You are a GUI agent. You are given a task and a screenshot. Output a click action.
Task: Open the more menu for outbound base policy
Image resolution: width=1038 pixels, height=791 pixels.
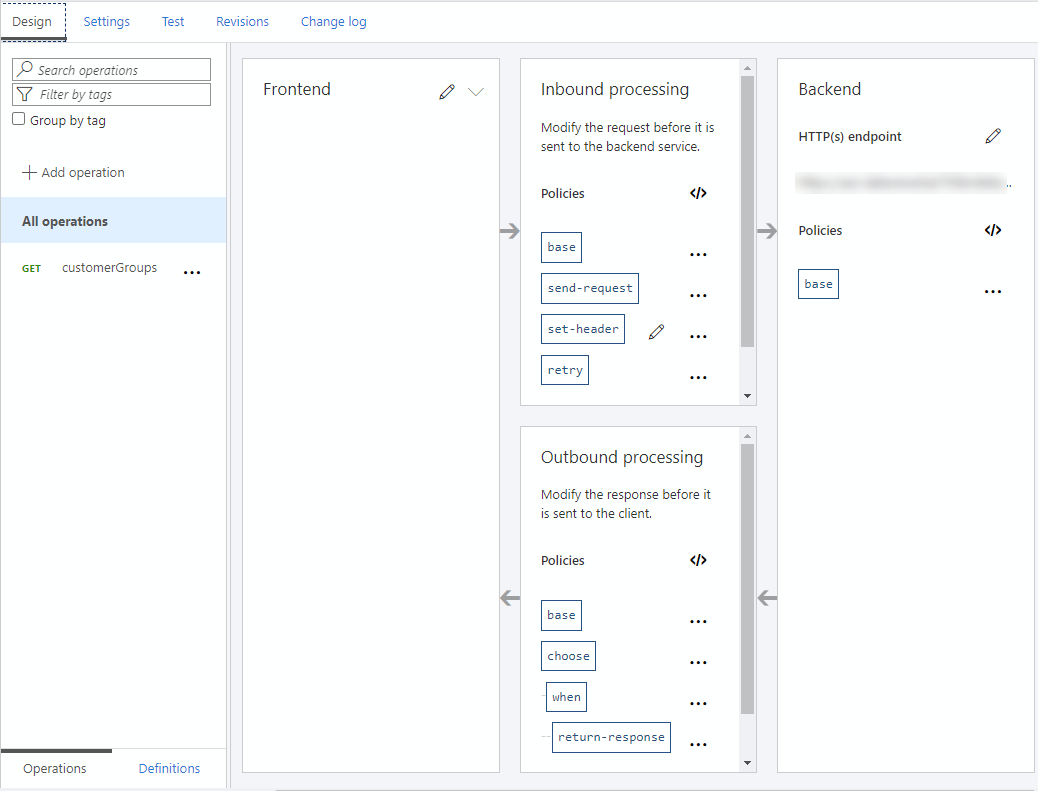[698, 622]
